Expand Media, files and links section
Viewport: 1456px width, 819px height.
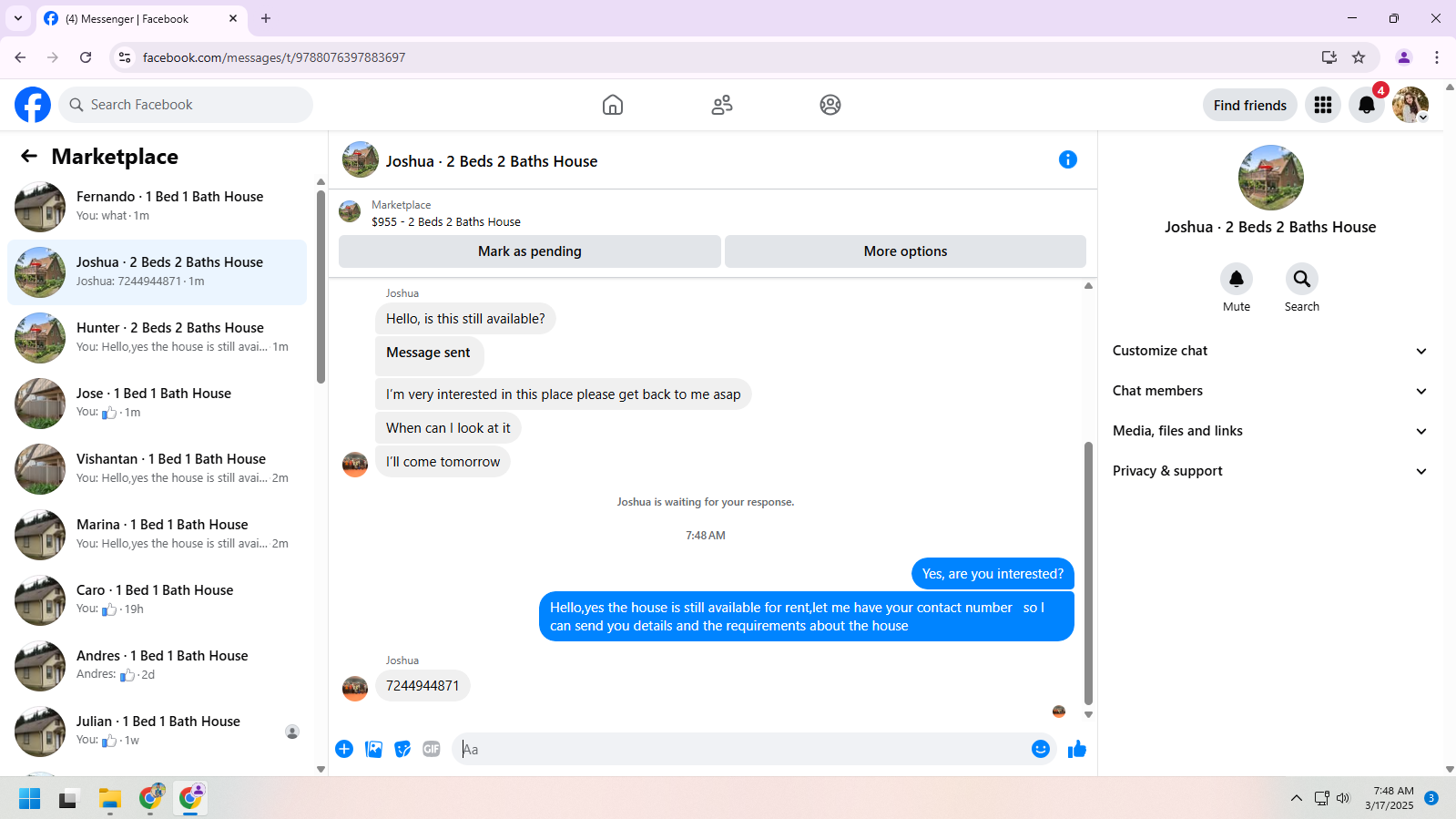pyautogui.click(x=1270, y=431)
